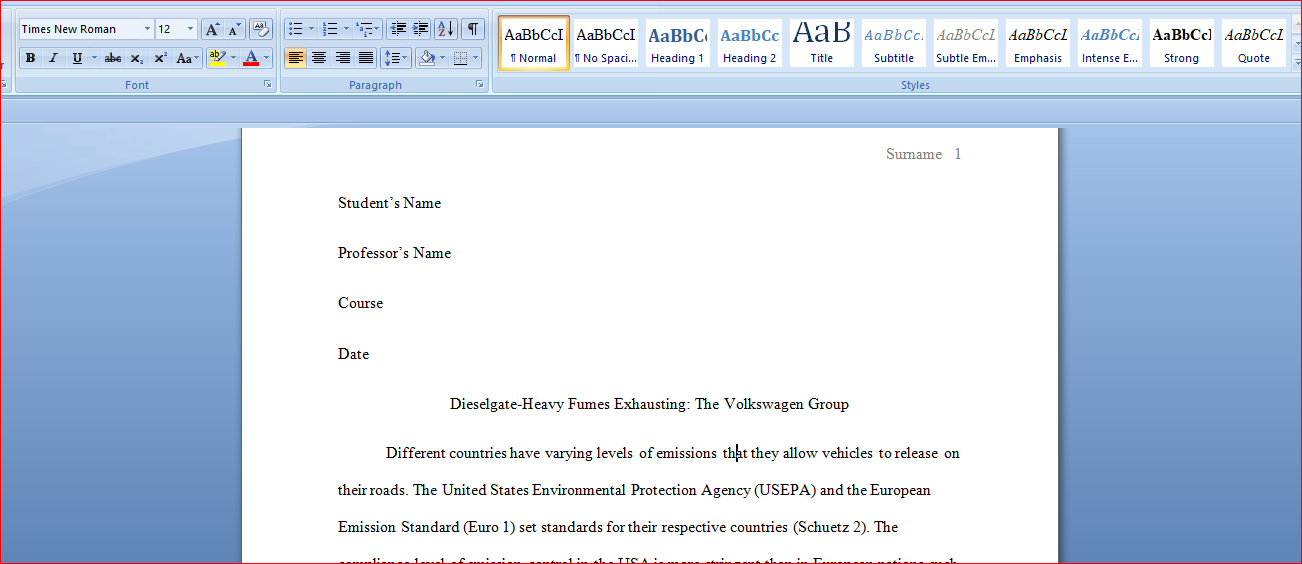Image resolution: width=1302 pixels, height=564 pixels.
Task: Open underline style dropdown arrow
Action: point(94,58)
